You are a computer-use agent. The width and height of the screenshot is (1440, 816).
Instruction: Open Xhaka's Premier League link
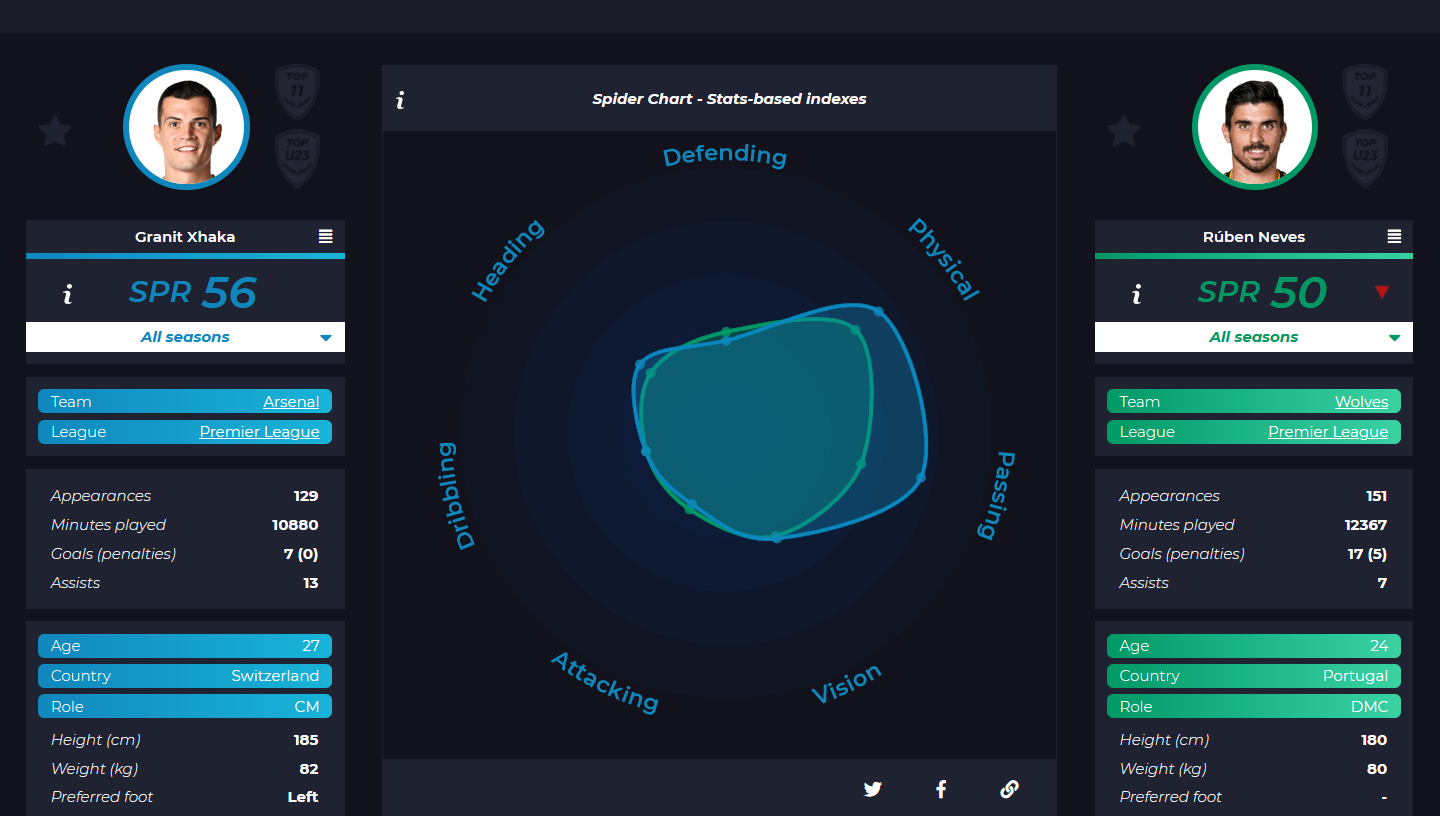(259, 432)
